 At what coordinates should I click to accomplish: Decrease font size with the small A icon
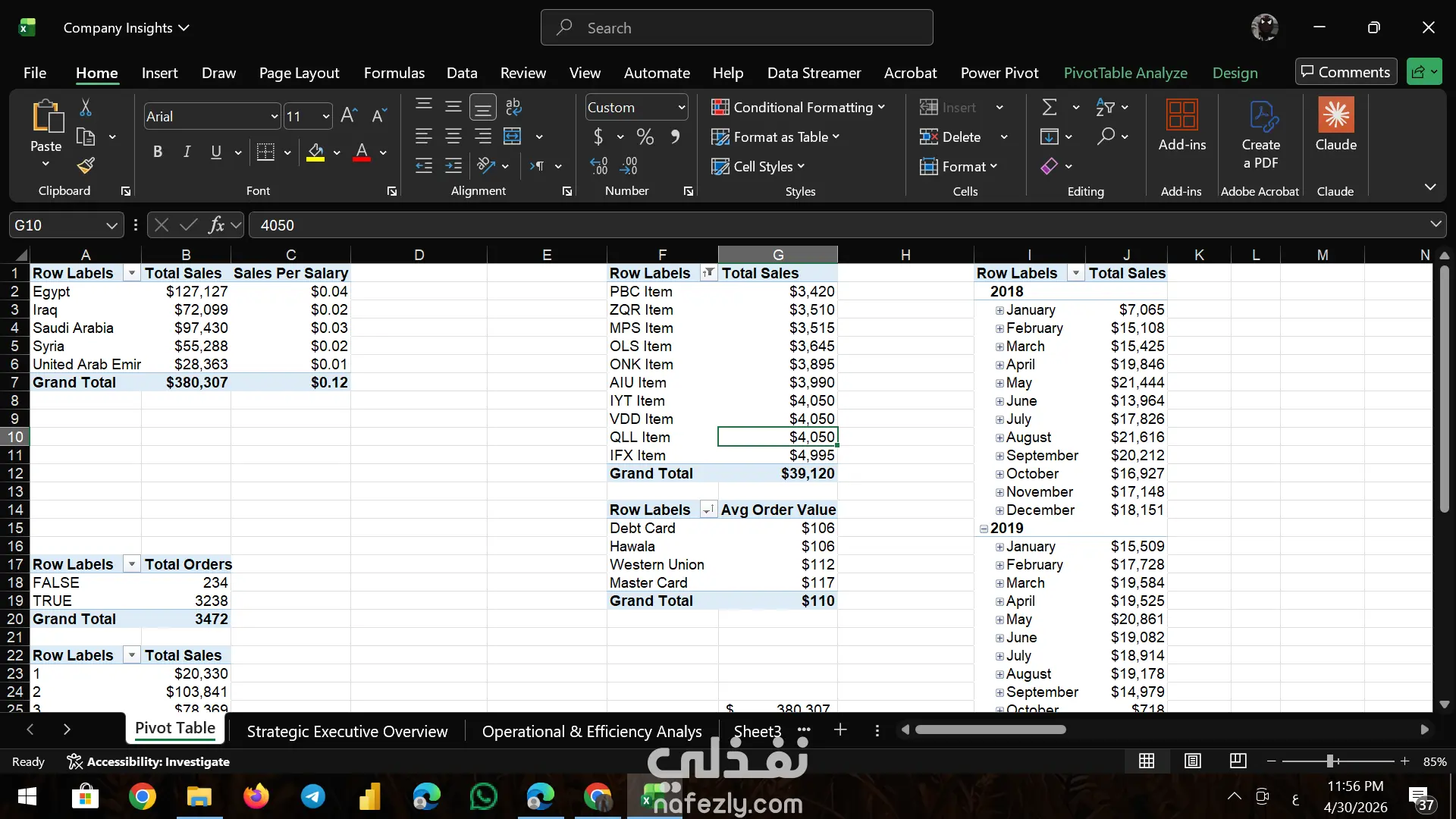(379, 115)
